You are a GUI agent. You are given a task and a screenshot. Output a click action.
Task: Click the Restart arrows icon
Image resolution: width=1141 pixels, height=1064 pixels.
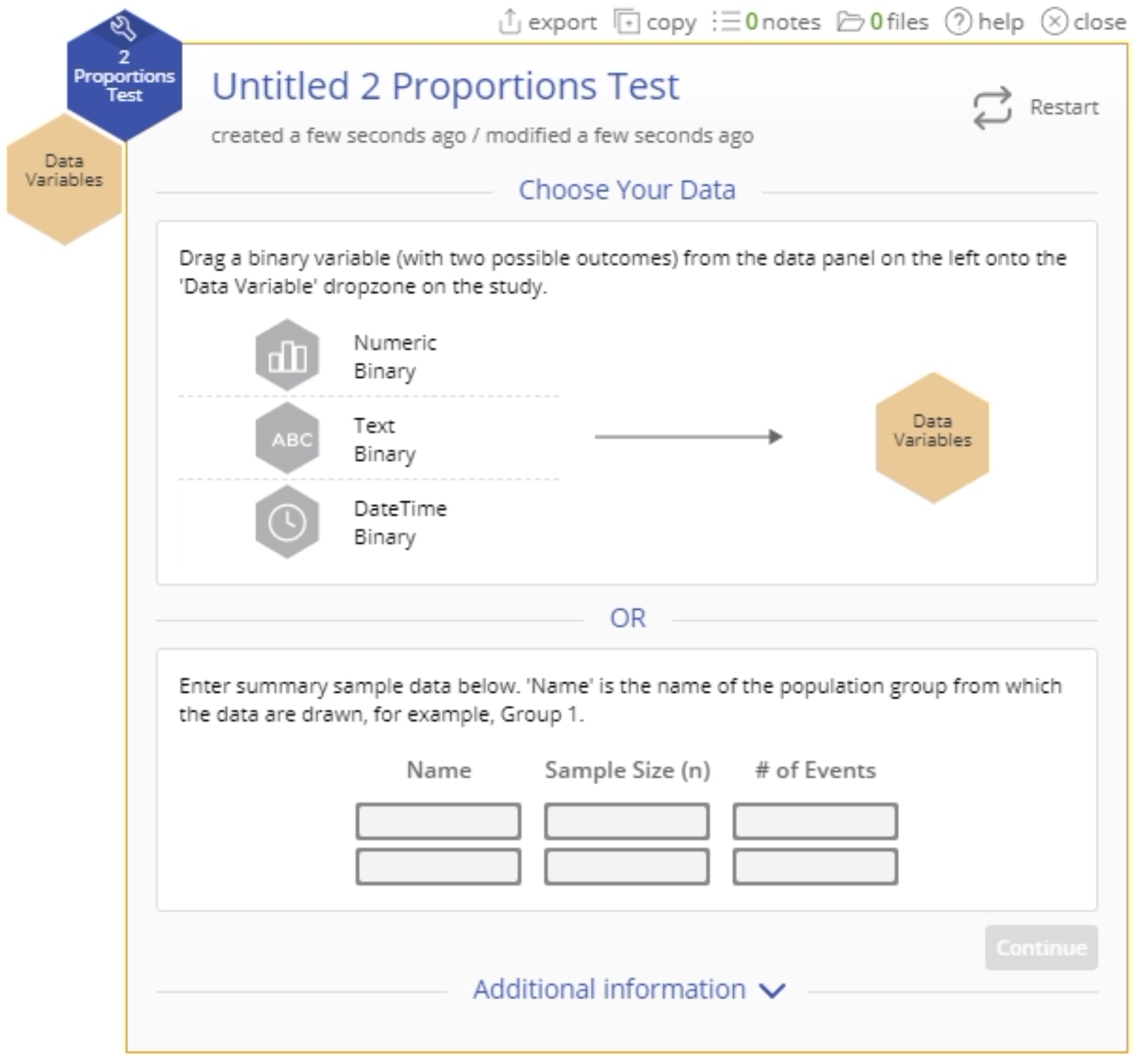pyautogui.click(x=992, y=108)
